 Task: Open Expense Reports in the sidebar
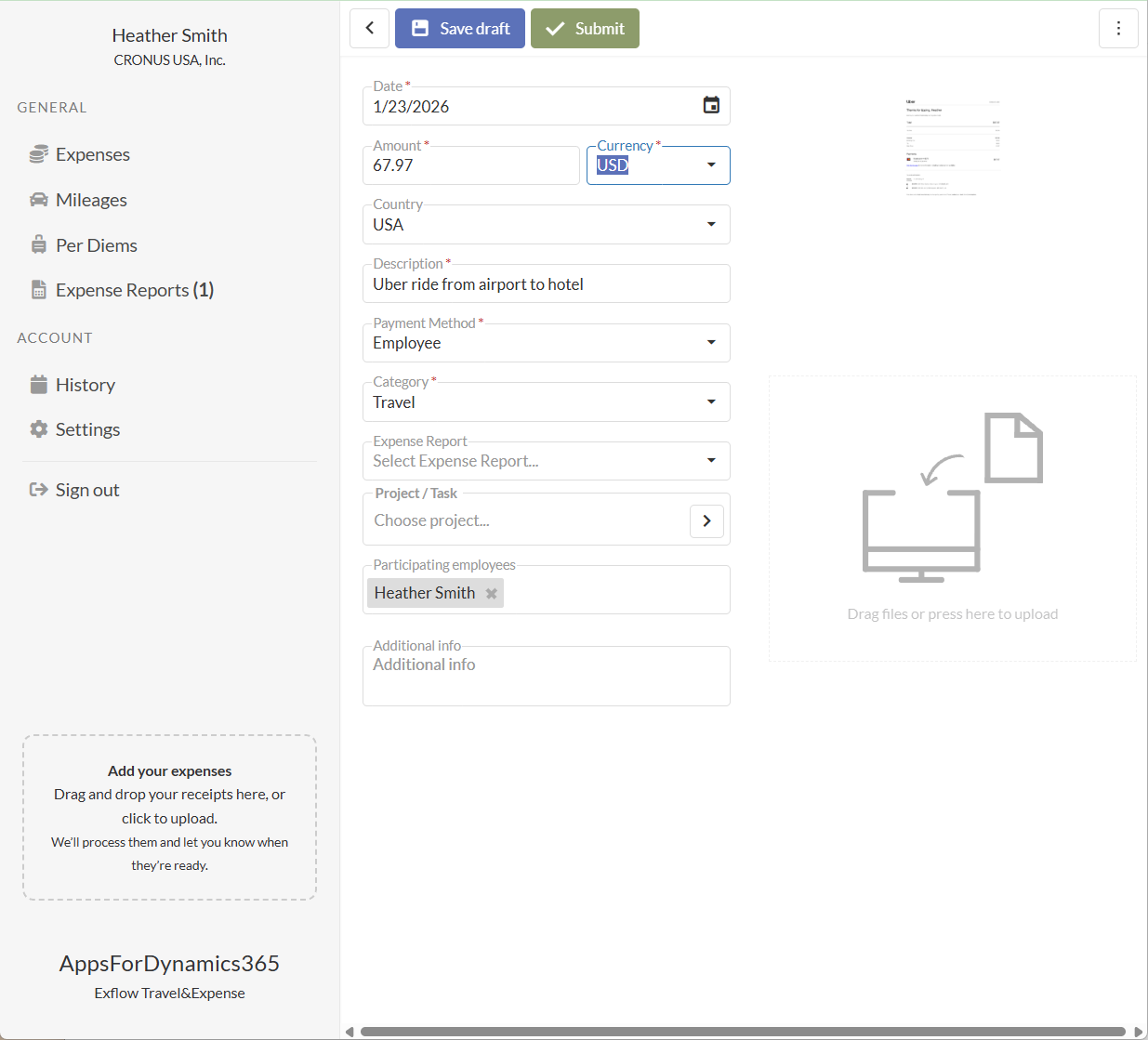point(134,290)
